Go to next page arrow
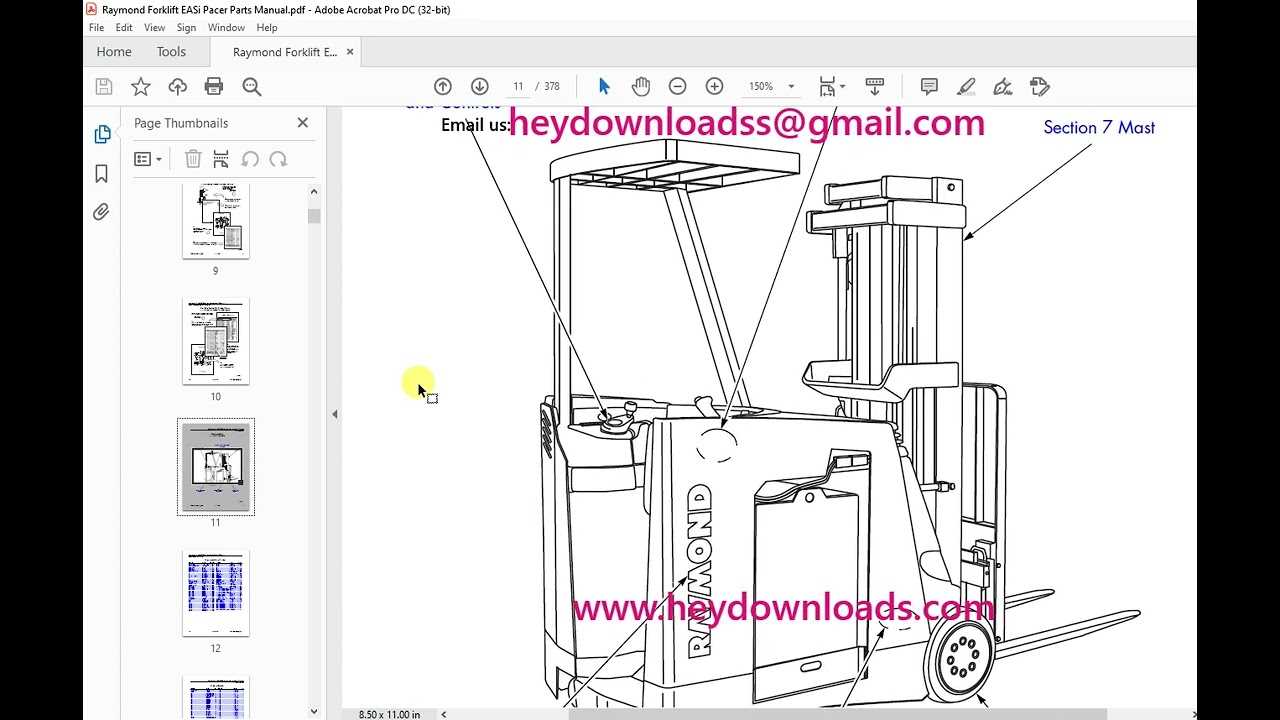The image size is (1280, 720). 480,87
